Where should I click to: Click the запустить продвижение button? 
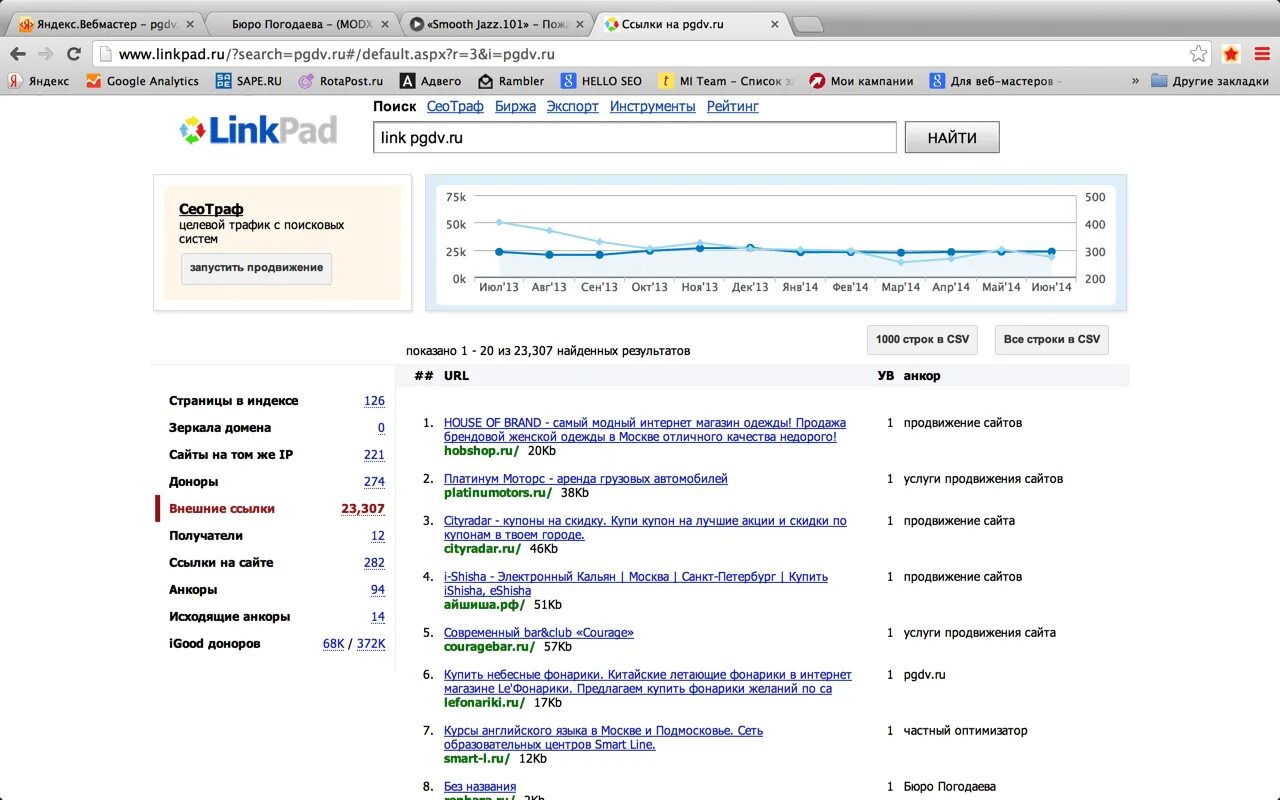[256, 268]
